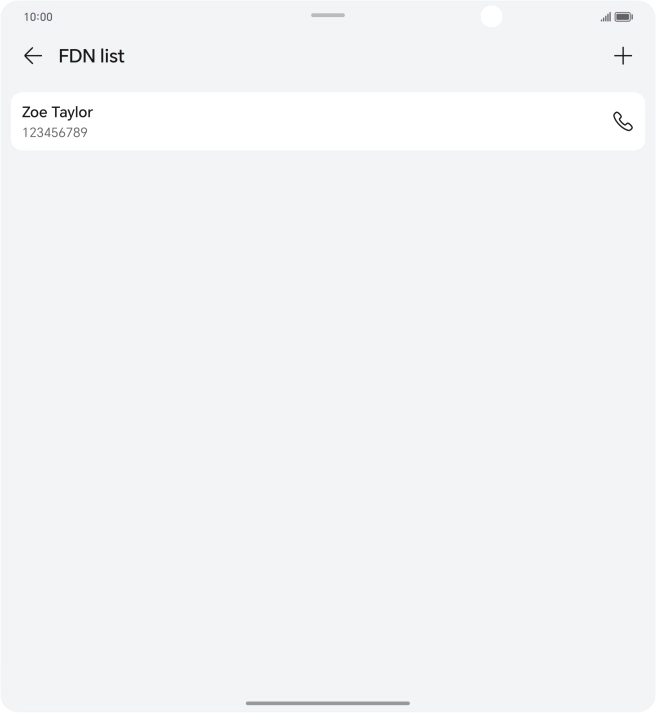Tap the top pill-shaped drag handle

[328, 15]
